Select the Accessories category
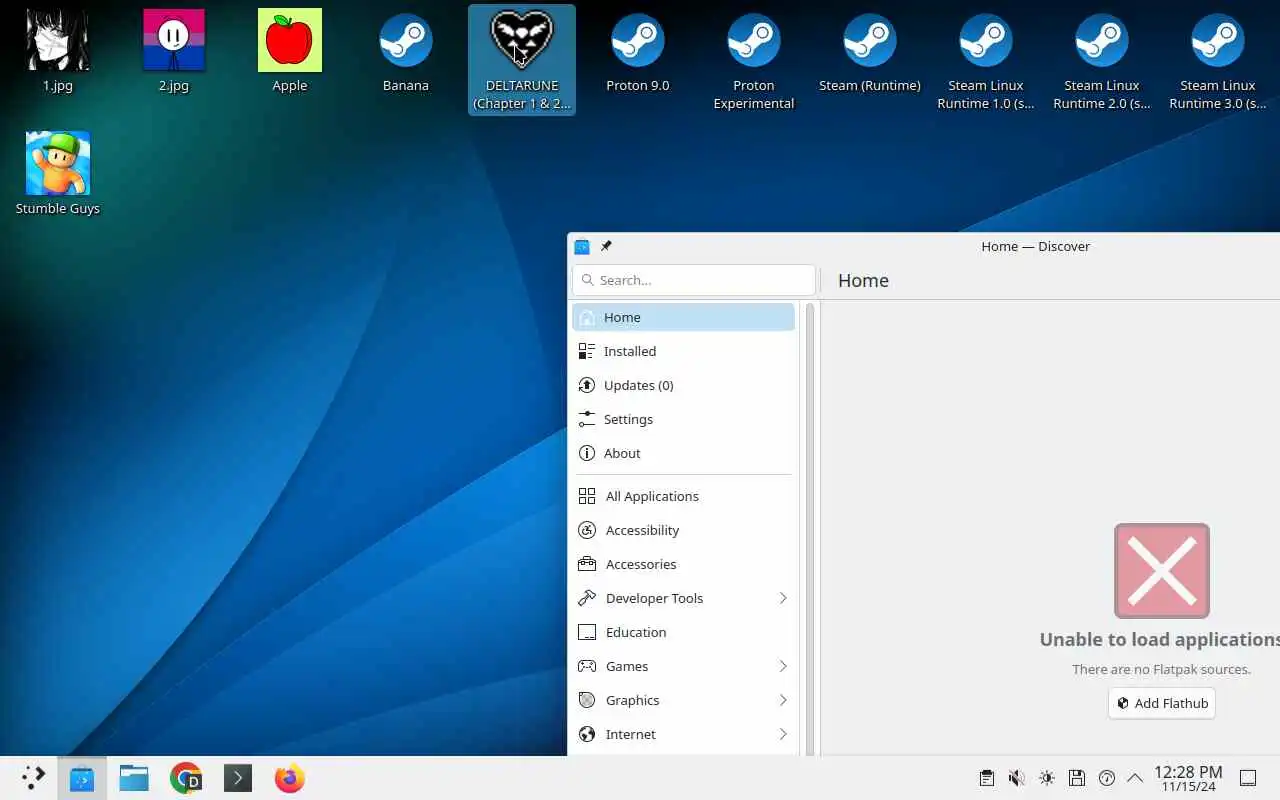This screenshot has width=1280, height=800. (683, 564)
